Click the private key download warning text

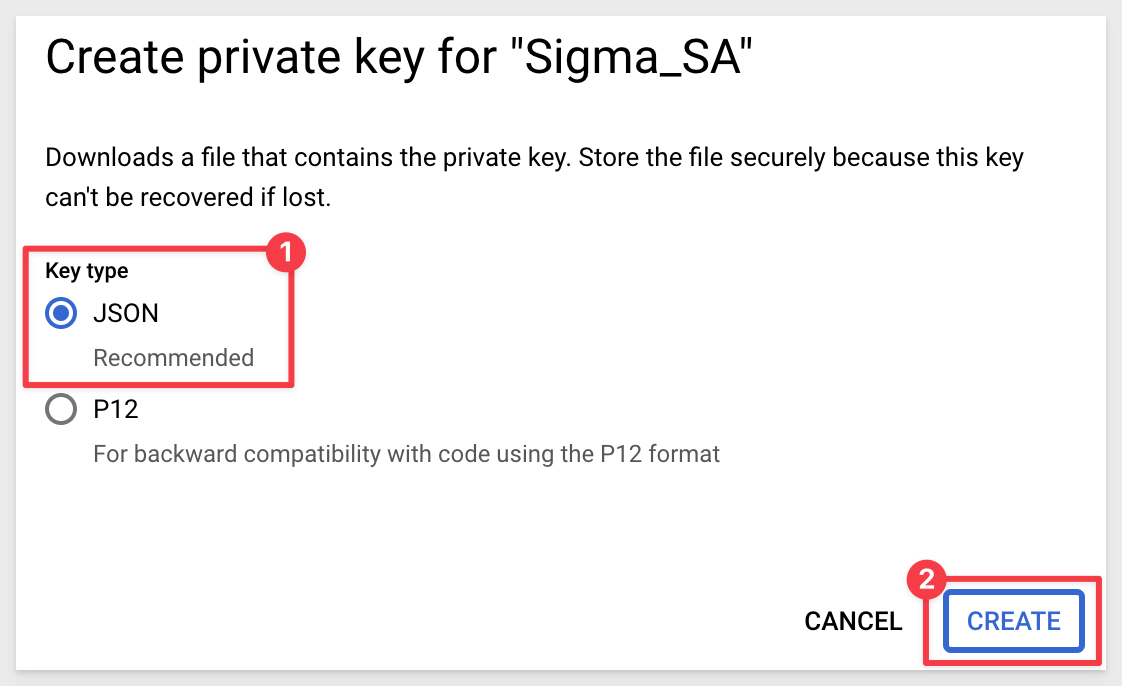(x=535, y=177)
